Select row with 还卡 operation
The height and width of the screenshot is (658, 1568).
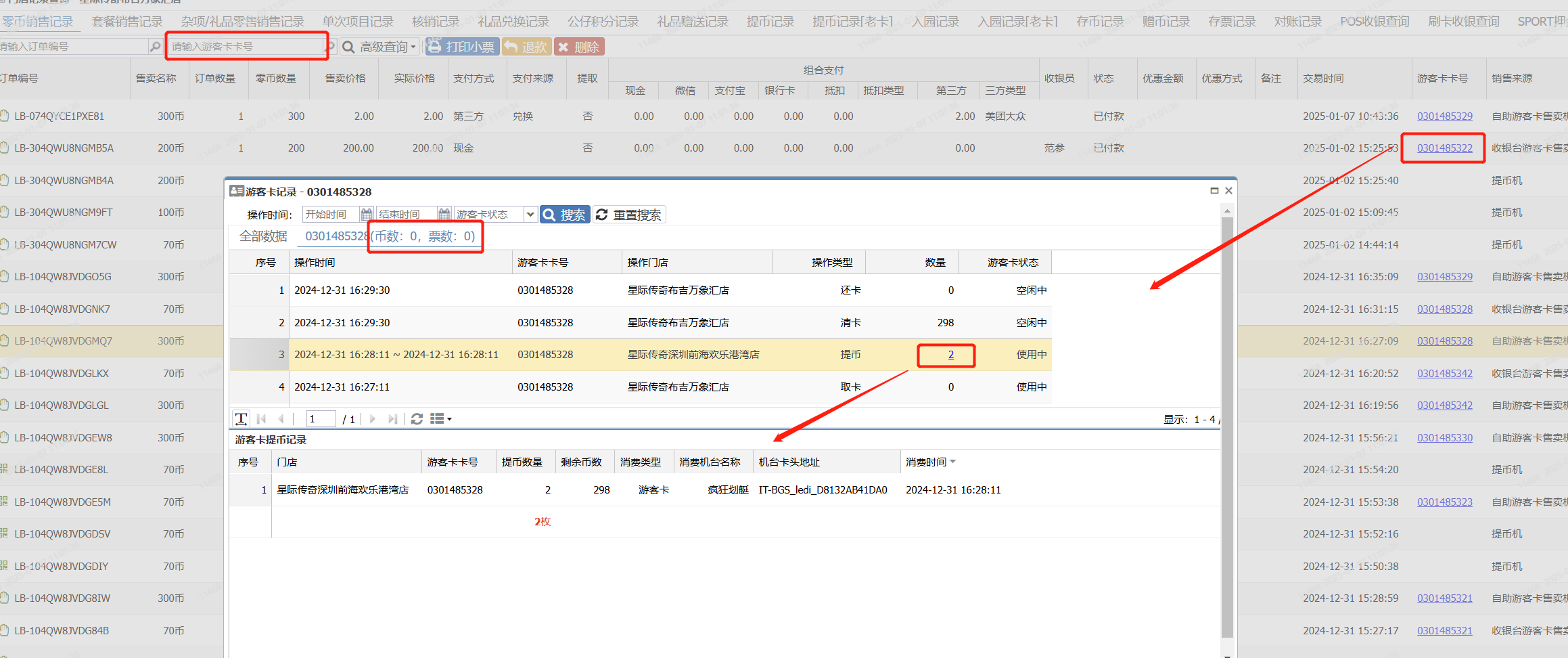coord(640,290)
